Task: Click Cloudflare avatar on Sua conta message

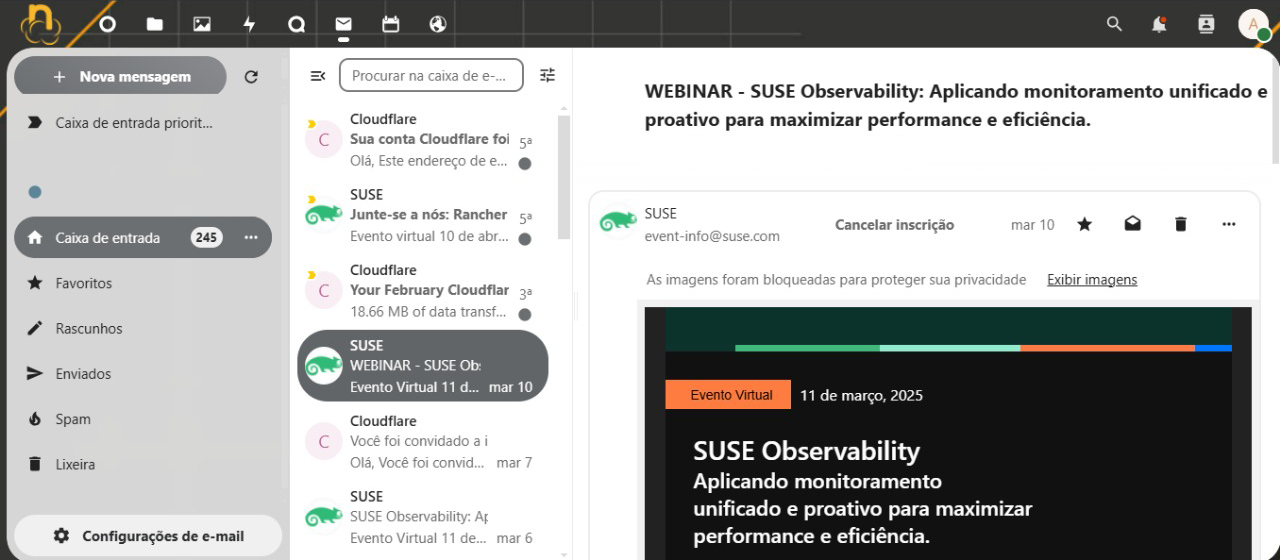Action: coord(323,140)
